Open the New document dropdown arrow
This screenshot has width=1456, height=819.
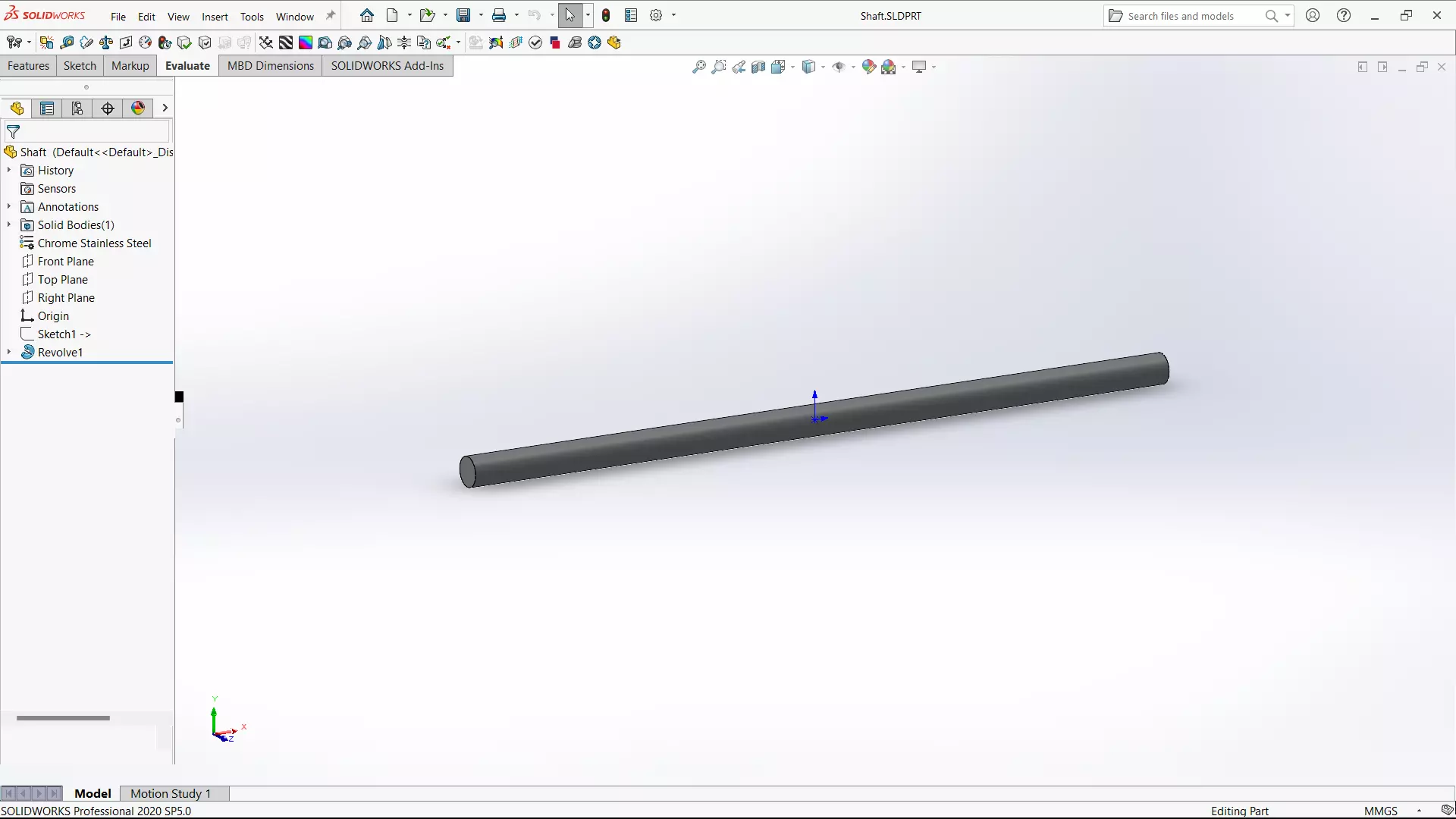coord(409,15)
